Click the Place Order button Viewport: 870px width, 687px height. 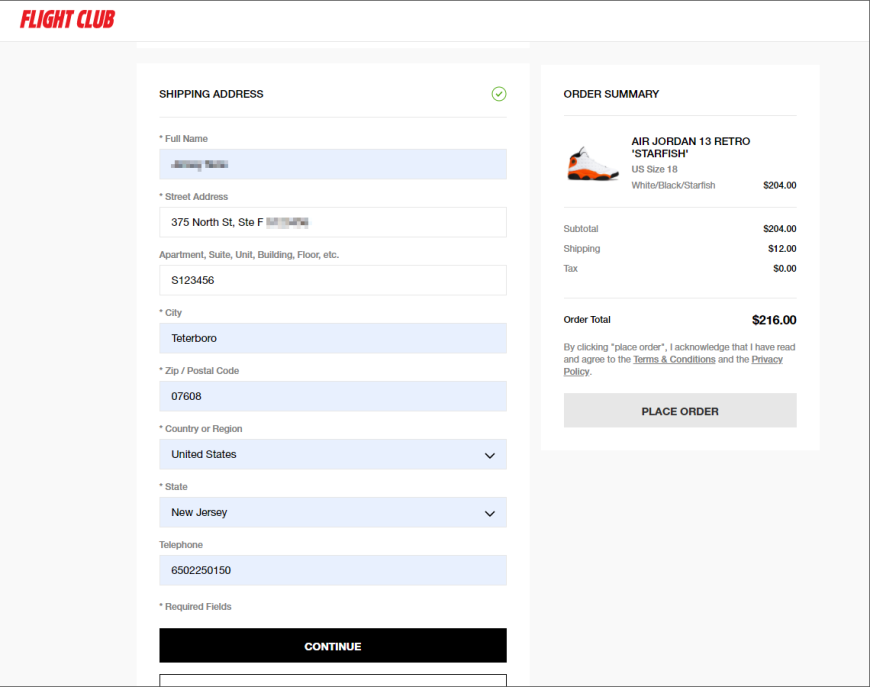click(680, 411)
